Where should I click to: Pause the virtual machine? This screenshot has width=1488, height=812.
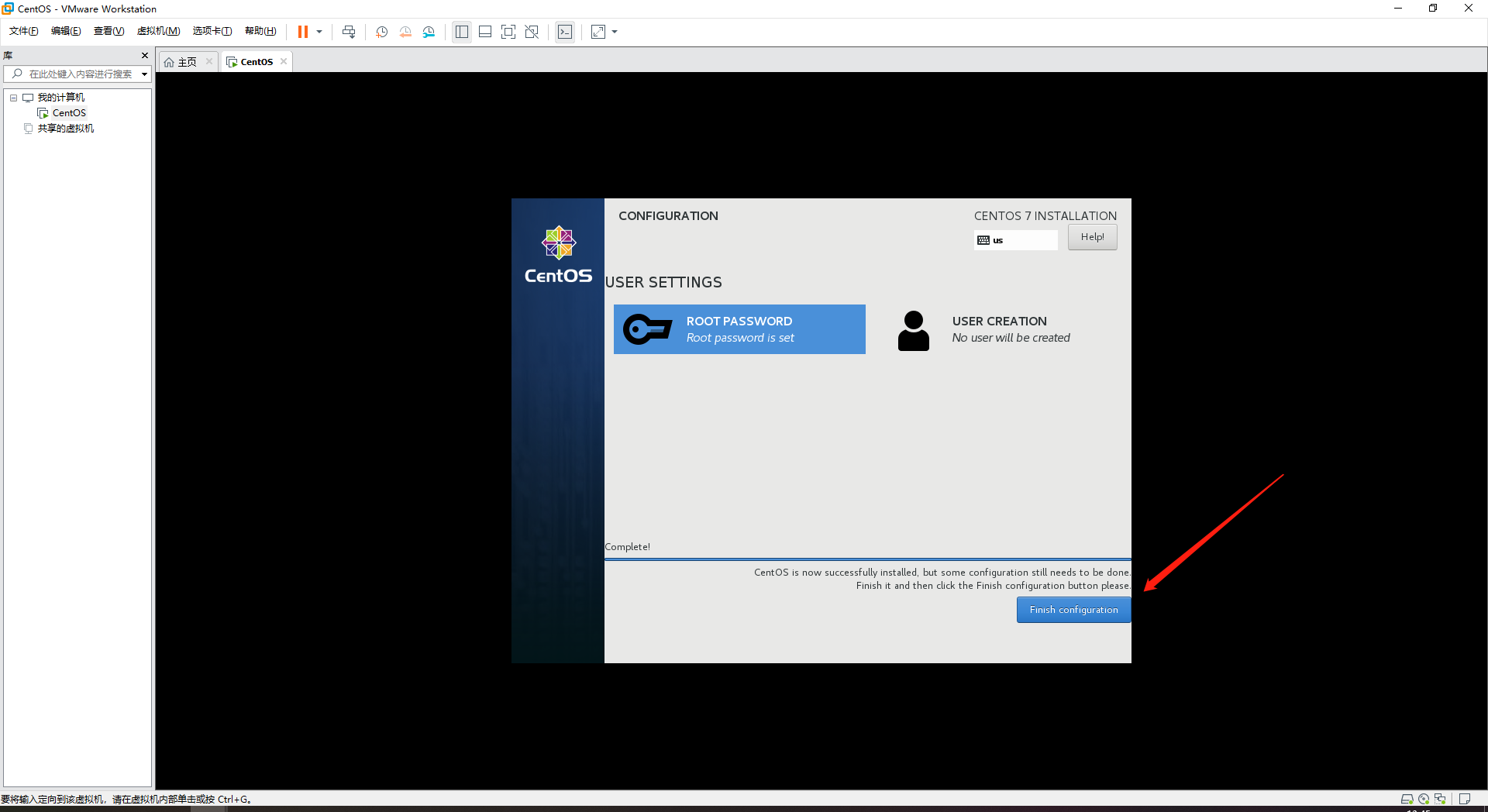point(303,32)
